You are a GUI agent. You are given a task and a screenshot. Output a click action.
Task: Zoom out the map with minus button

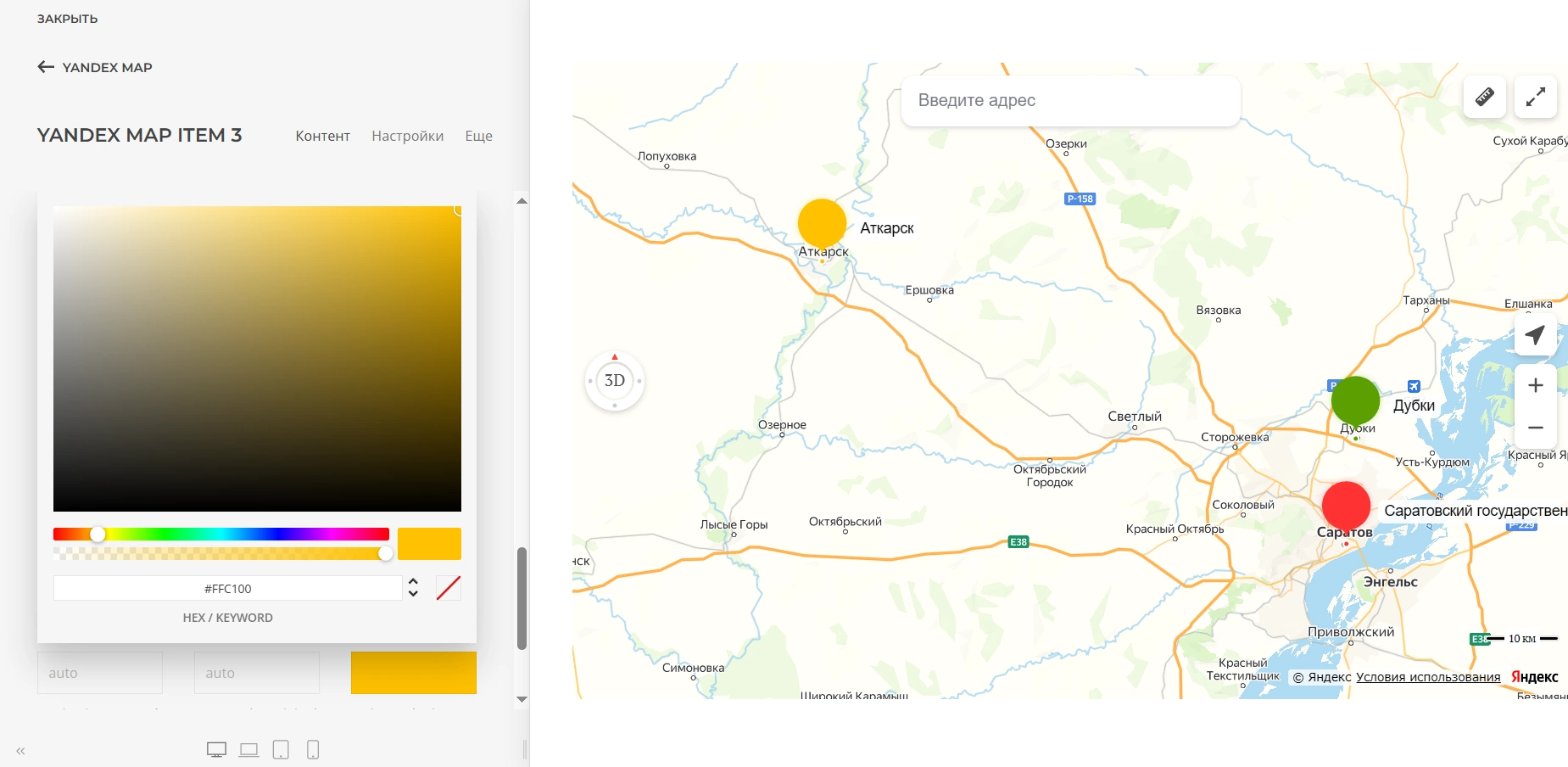coord(1535,428)
